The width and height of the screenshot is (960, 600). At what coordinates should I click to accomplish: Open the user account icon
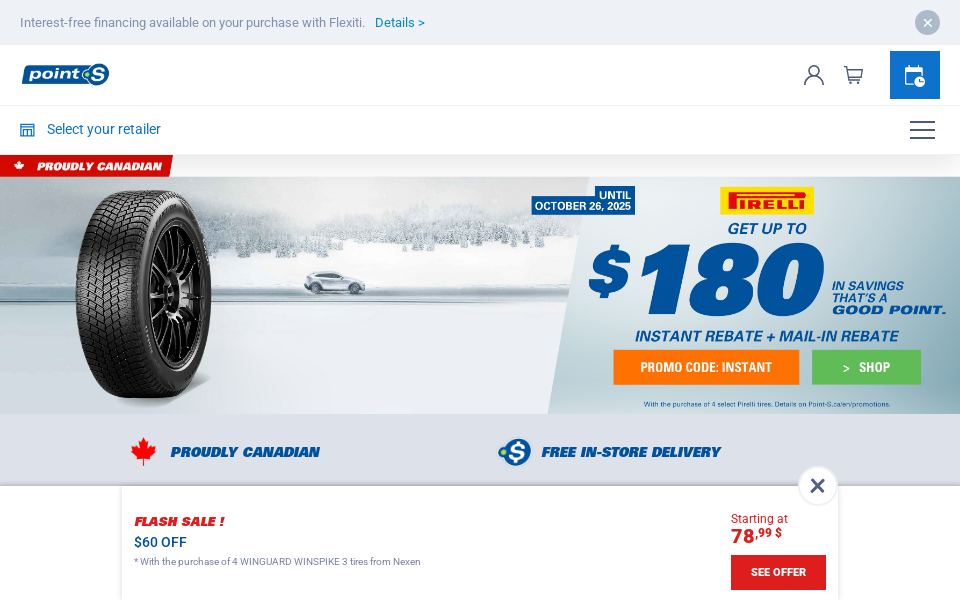point(814,75)
